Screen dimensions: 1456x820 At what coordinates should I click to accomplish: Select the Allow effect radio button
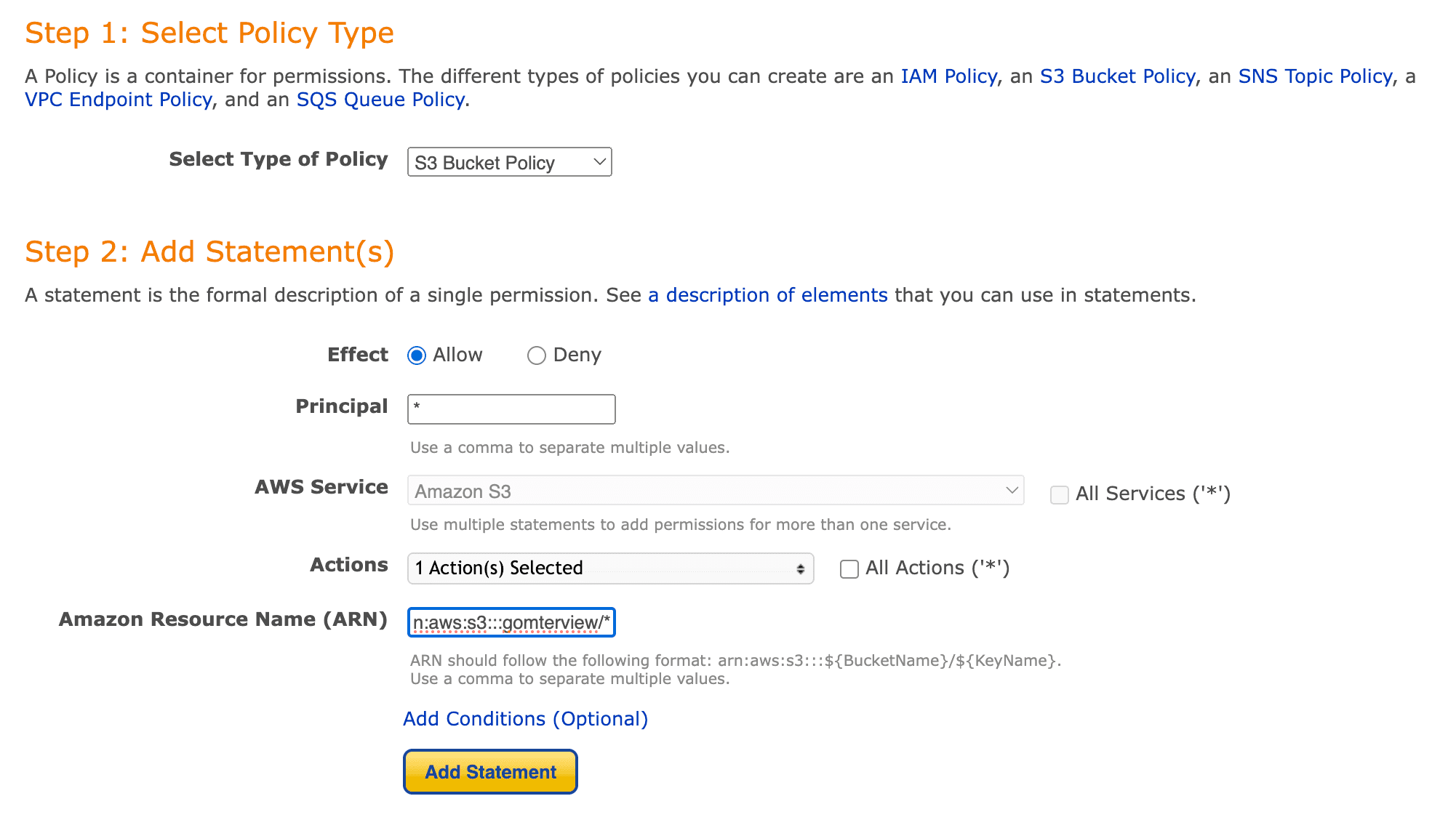(417, 355)
